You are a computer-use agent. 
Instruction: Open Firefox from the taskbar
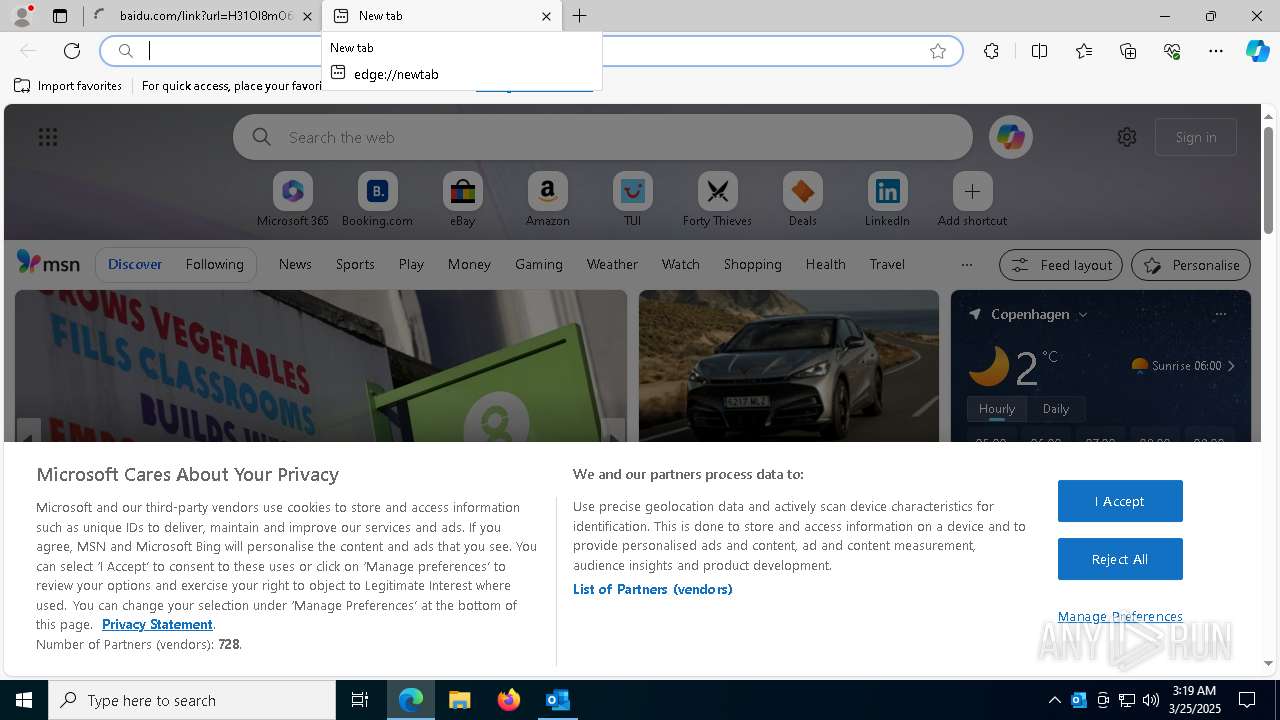[x=508, y=700]
